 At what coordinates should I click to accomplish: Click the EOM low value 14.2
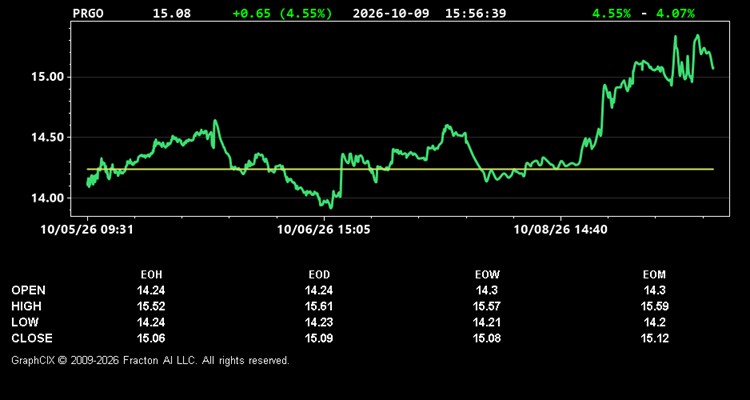[x=654, y=322]
